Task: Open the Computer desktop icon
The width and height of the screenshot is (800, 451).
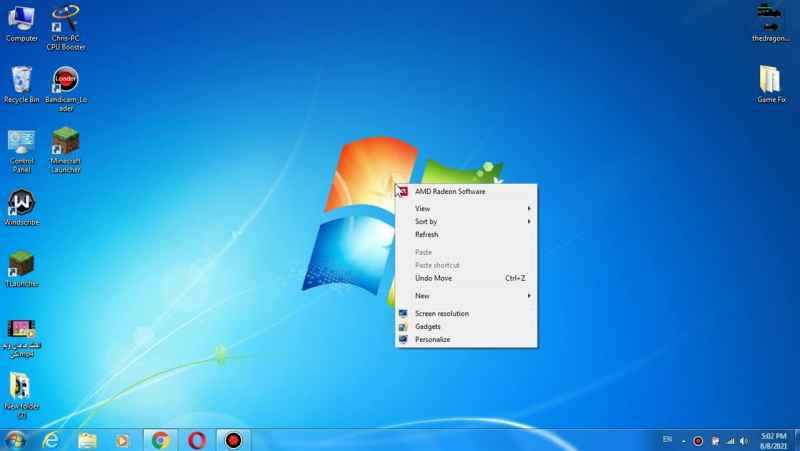Action: tap(21, 24)
